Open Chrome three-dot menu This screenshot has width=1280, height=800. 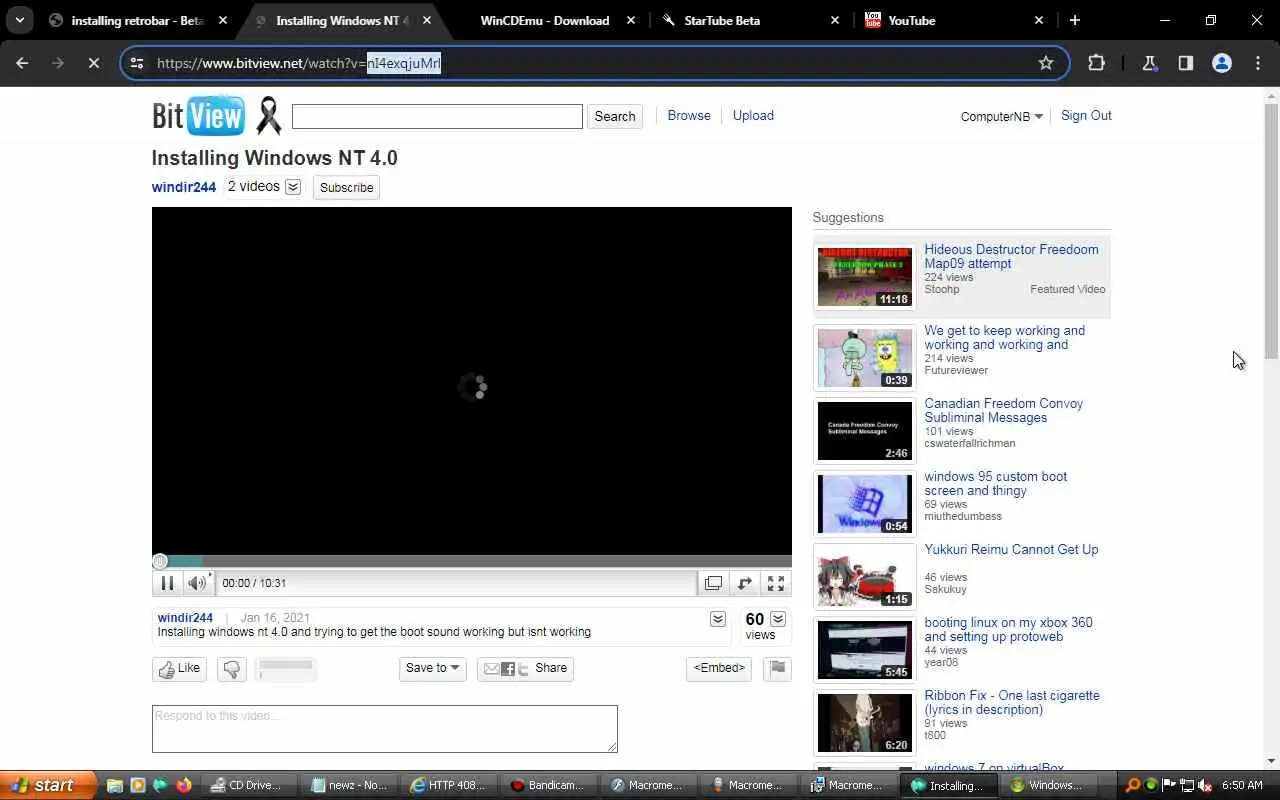click(1258, 63)
